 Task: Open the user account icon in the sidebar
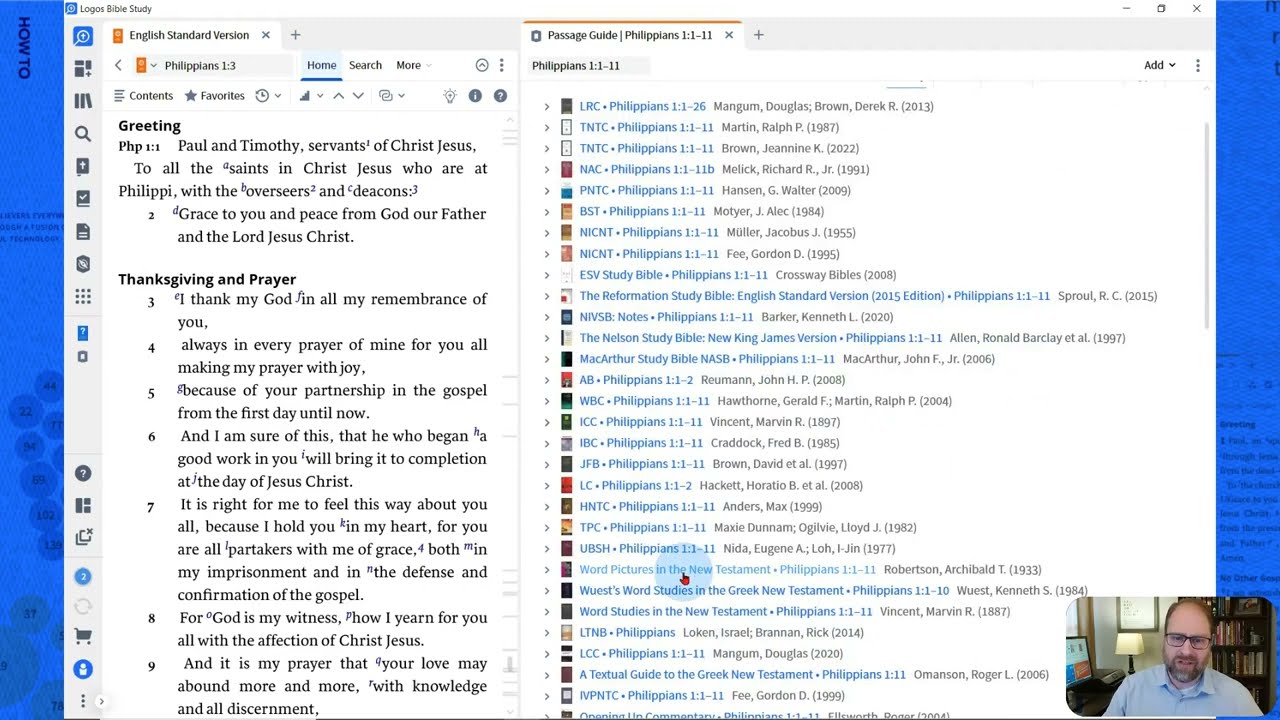tap(83, 669)
